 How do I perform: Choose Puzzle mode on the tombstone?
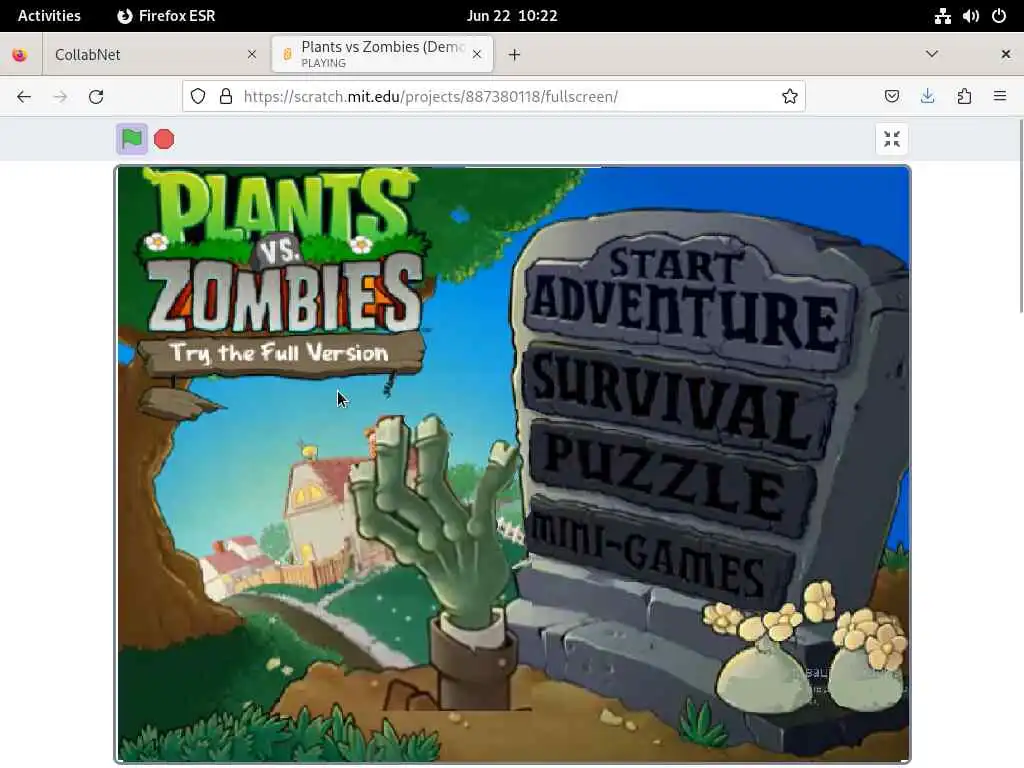coord(673,477)
